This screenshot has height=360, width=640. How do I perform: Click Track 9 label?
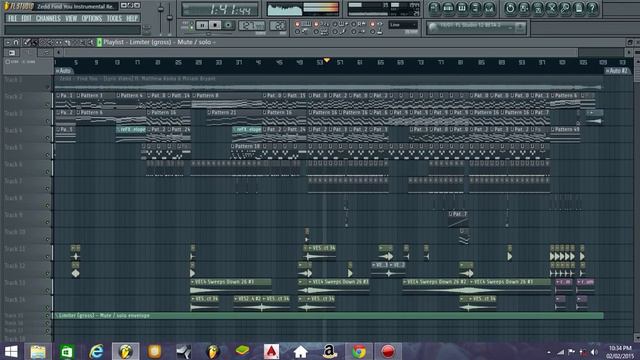13,214
